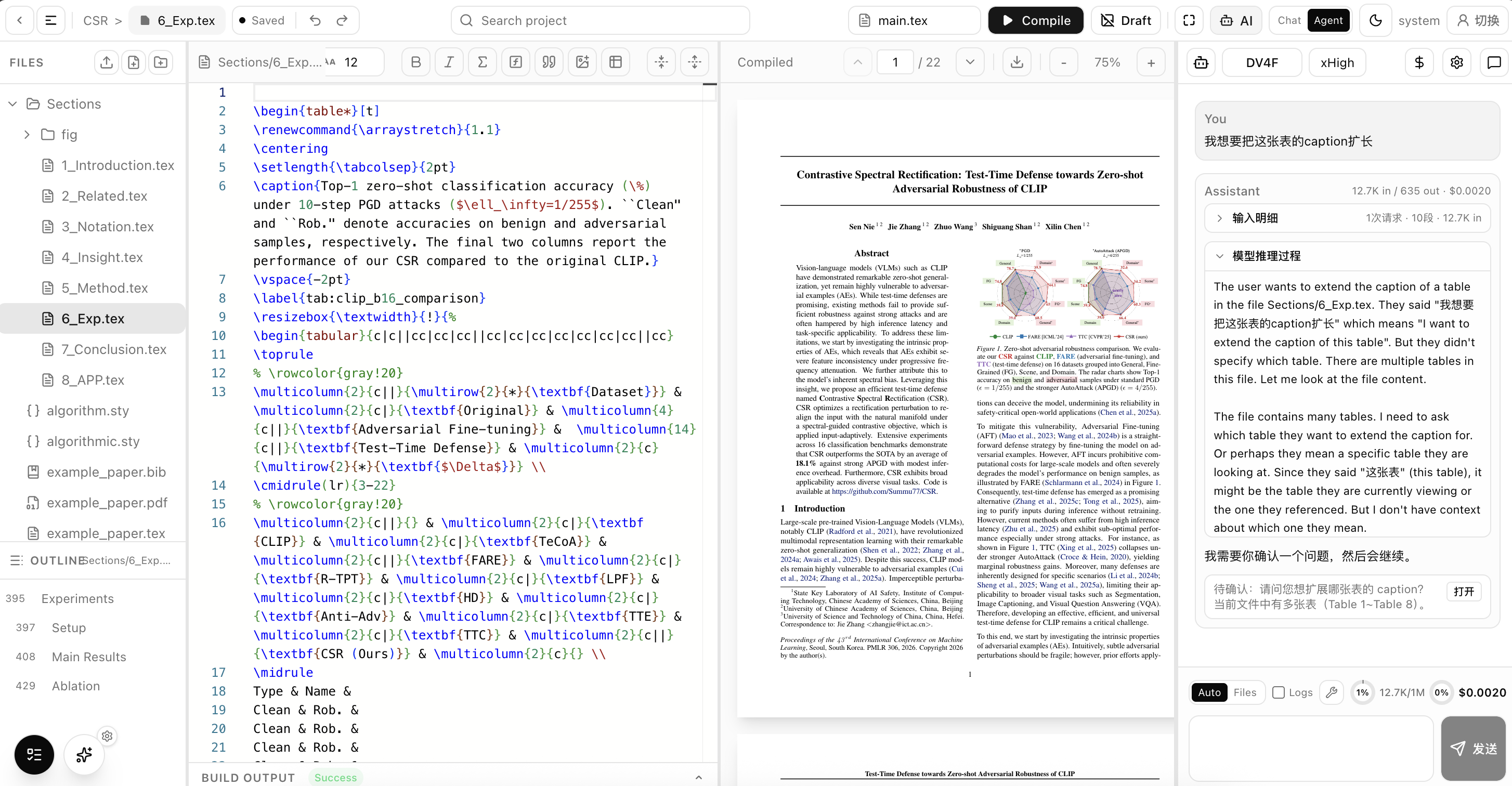Open the small gear near sparkle button

click(x=107, y=736)
